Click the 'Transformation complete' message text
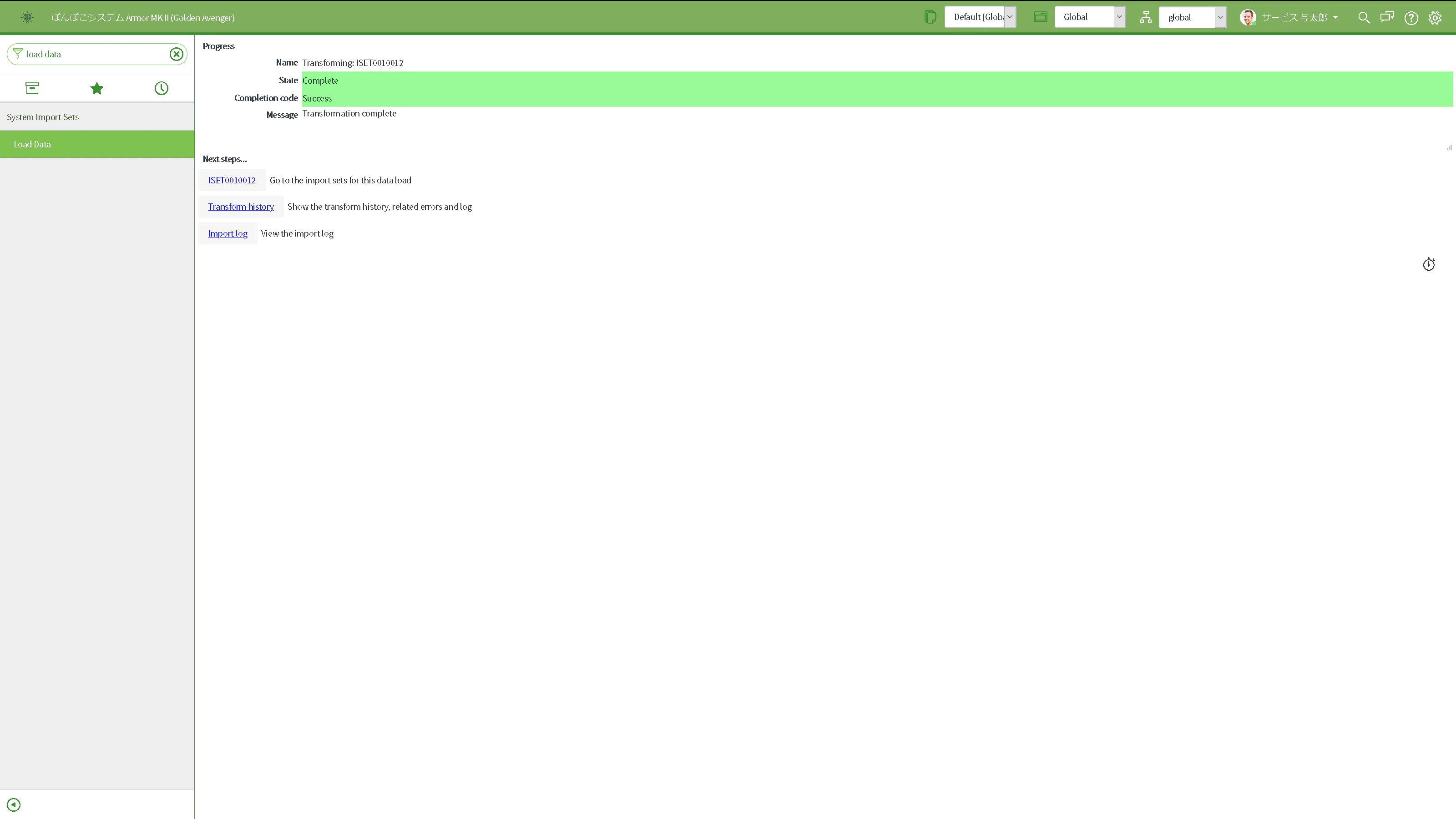Viewport: 1456px width, 819px height. click(349, 114)
